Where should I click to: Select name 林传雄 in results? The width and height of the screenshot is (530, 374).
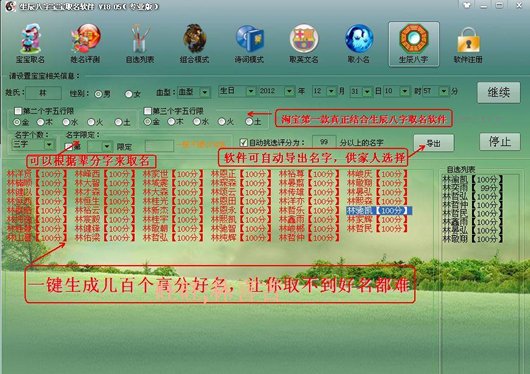coord(309,192)
